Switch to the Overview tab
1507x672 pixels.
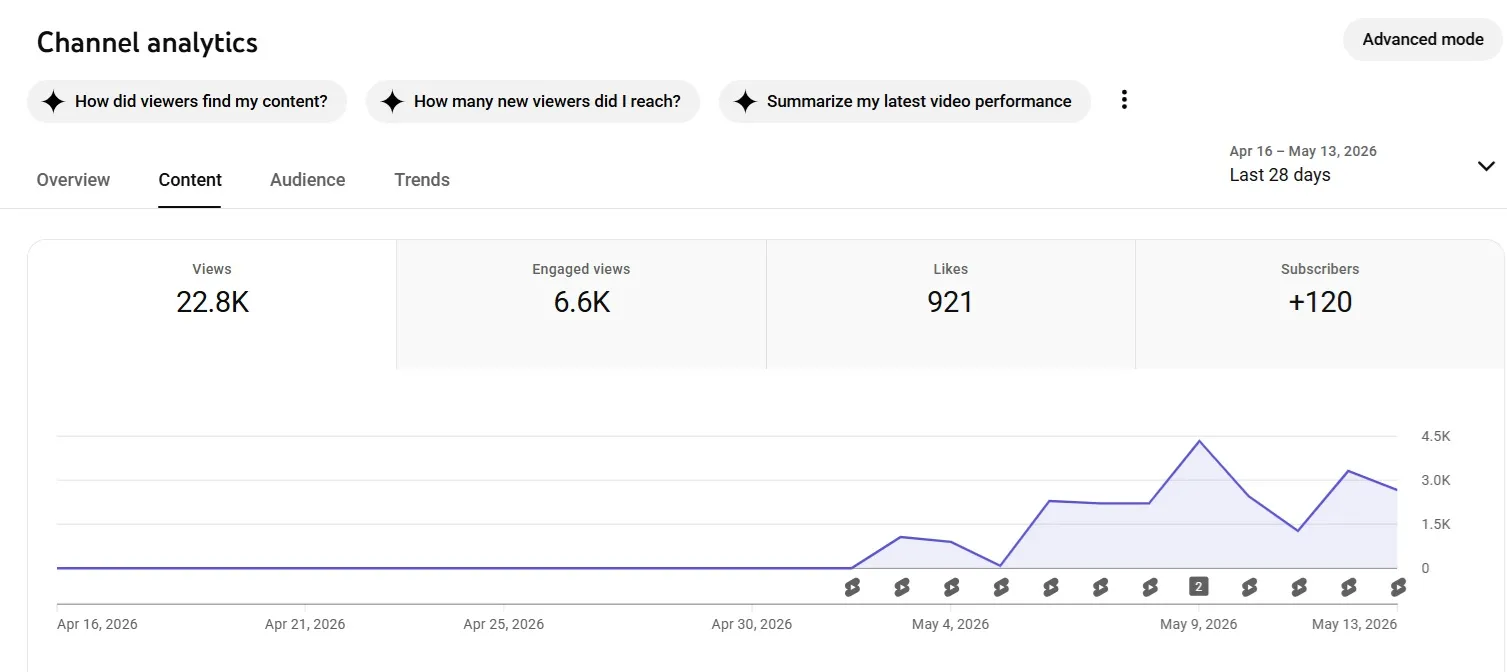tap(73, 180)
